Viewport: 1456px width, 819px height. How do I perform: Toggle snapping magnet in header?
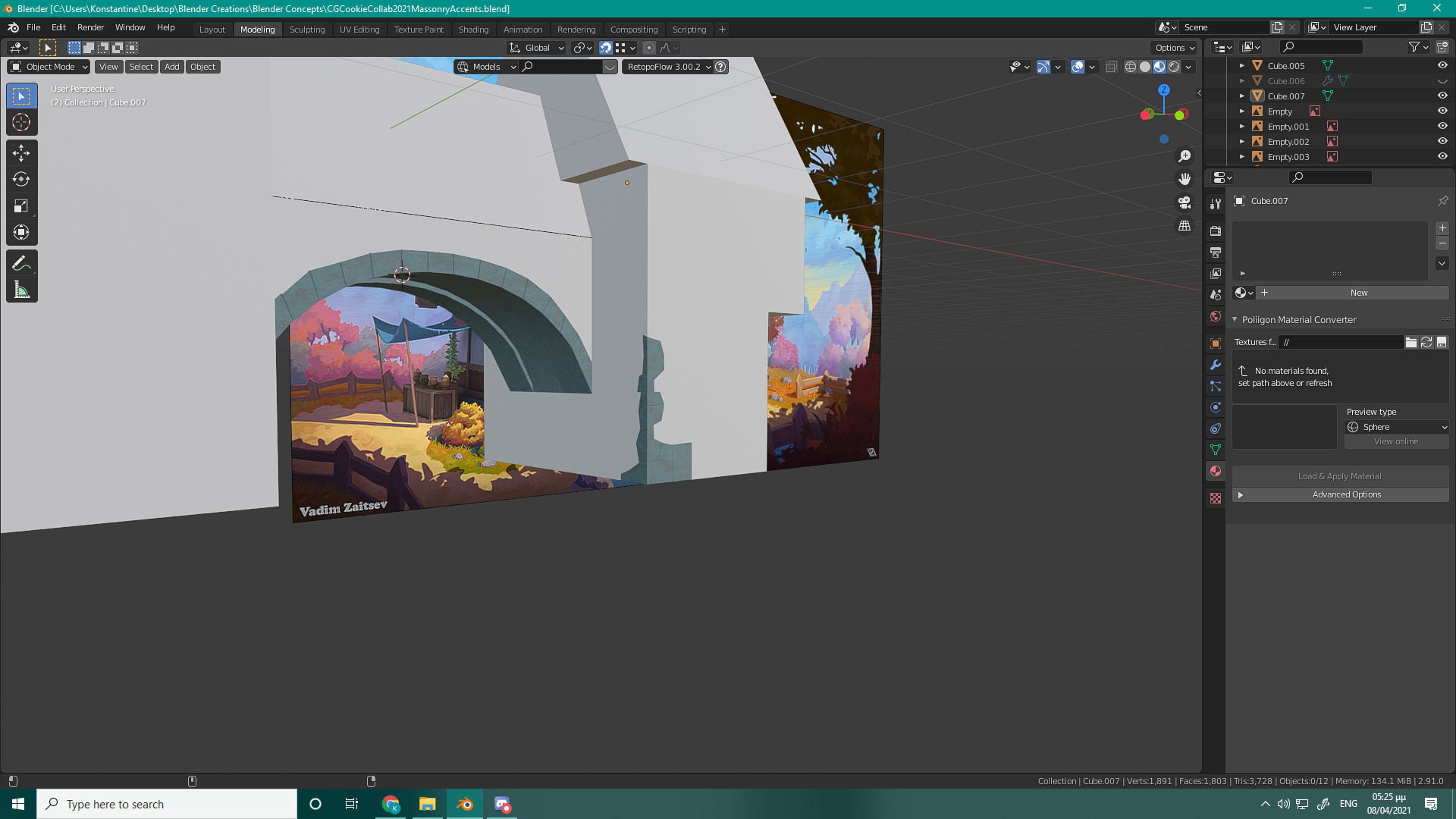[605, 48]
